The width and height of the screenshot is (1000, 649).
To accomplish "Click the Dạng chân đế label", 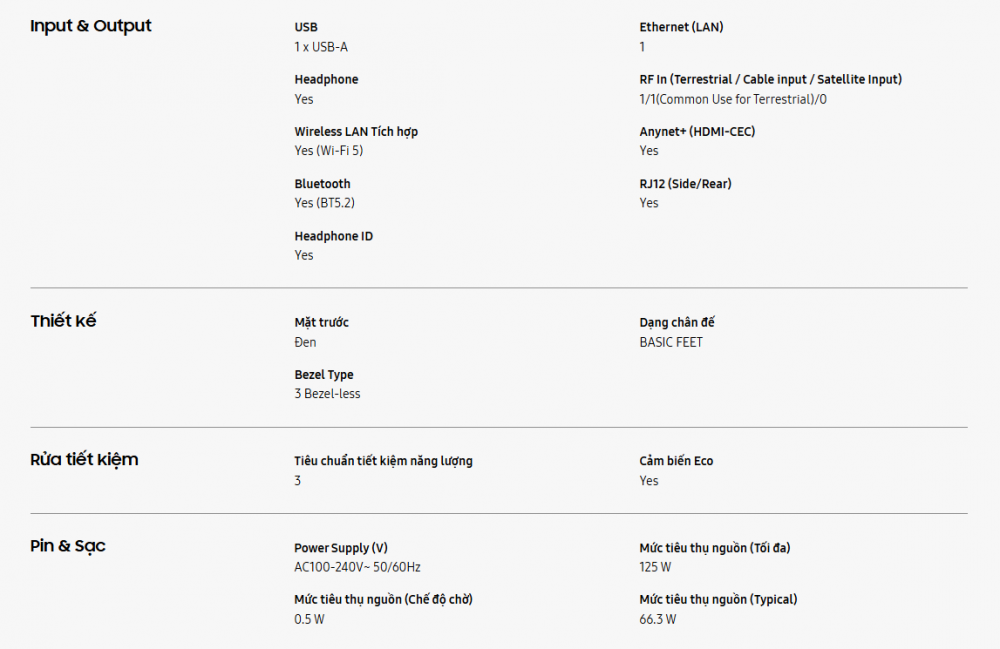I will [x=677, y=323].
